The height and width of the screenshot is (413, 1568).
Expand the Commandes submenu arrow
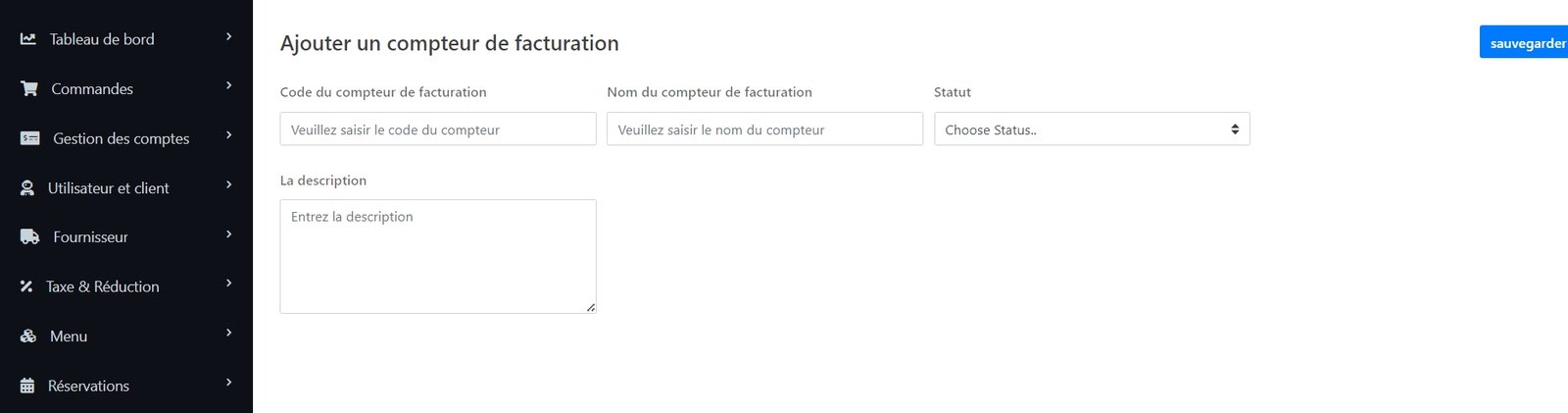tap(229, 86)
